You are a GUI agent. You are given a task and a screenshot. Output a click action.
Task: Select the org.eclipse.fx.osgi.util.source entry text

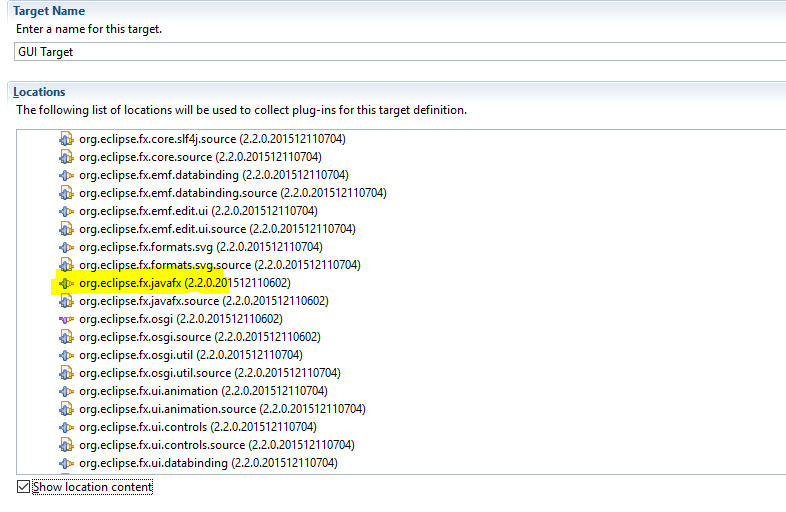point(210,373)
